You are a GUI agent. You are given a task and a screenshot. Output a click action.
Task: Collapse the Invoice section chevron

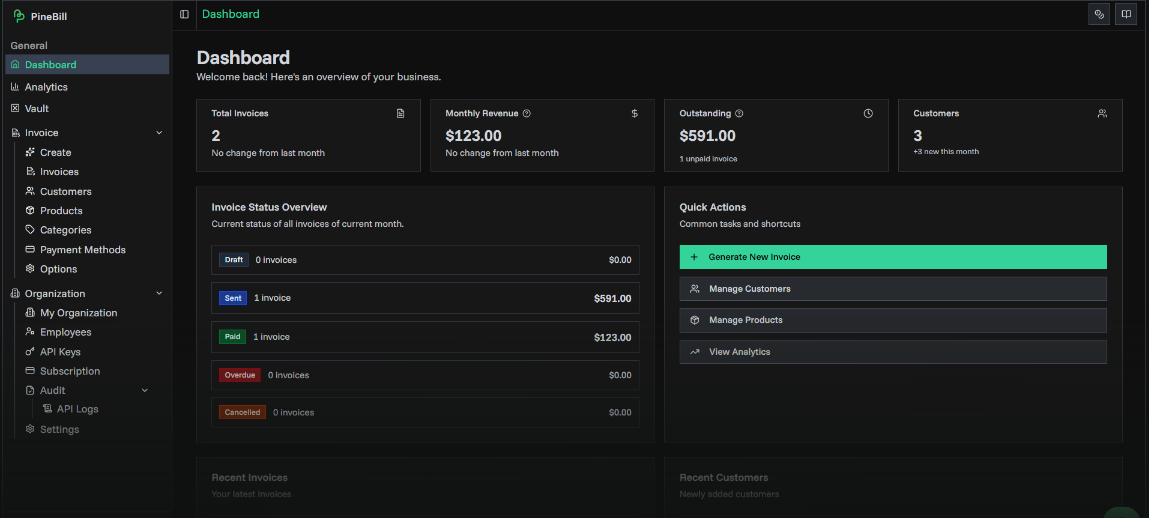(159, 133)
